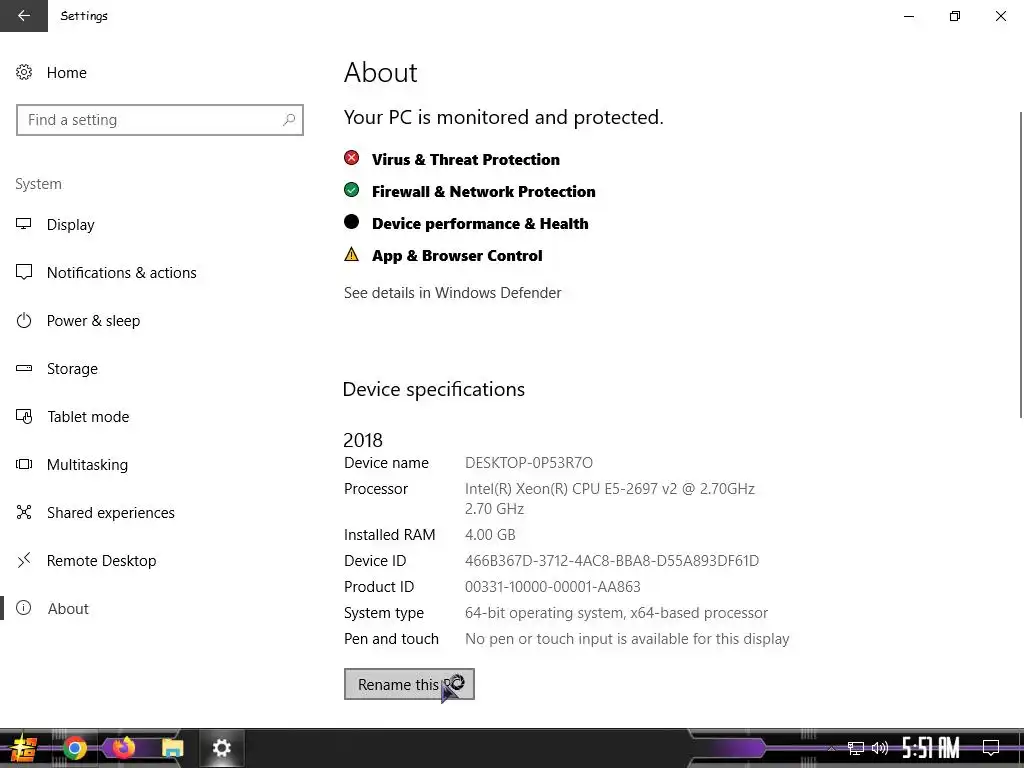This screenshot has height=768, width=1024.
Task: Click Virus & Threat Protection text
Action: pyautogui.click(x=466, y=159)
